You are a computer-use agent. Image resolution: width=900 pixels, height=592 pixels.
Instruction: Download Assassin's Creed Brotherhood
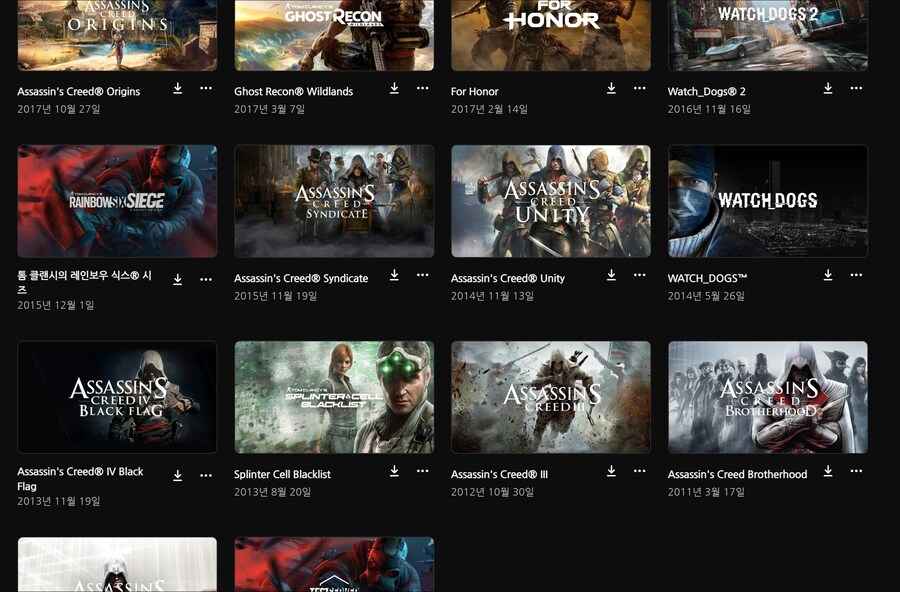[828, 472]
